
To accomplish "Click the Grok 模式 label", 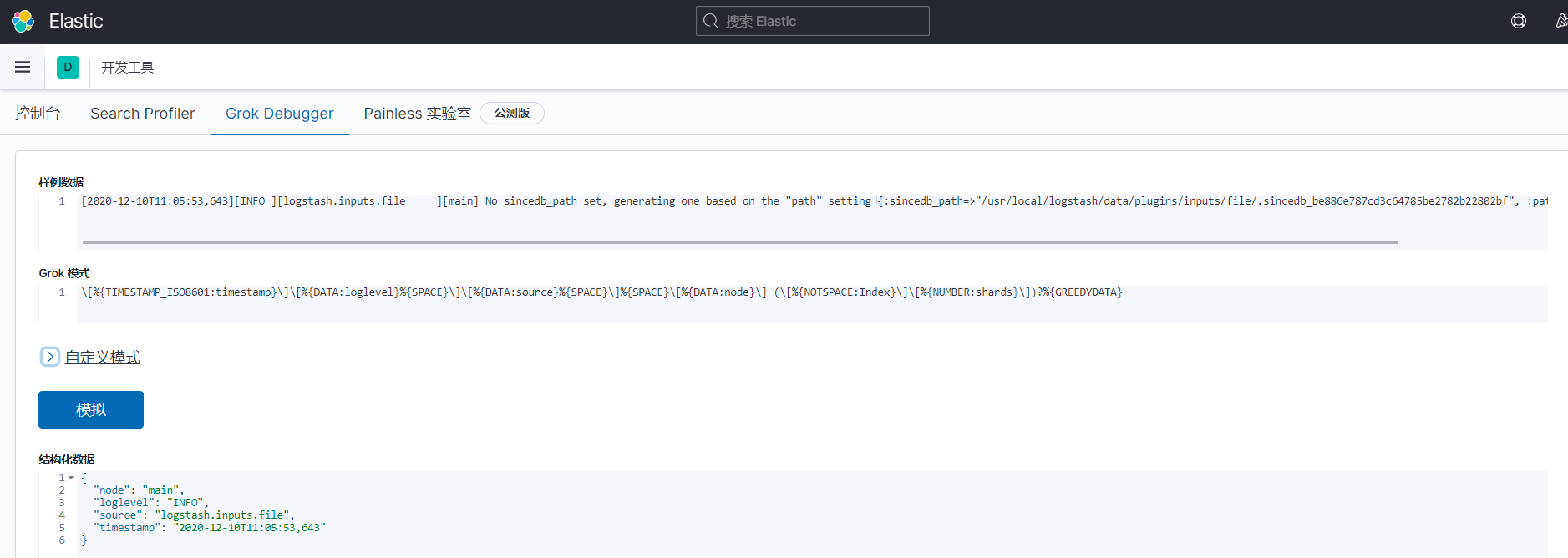I will (x=64, y=273).
